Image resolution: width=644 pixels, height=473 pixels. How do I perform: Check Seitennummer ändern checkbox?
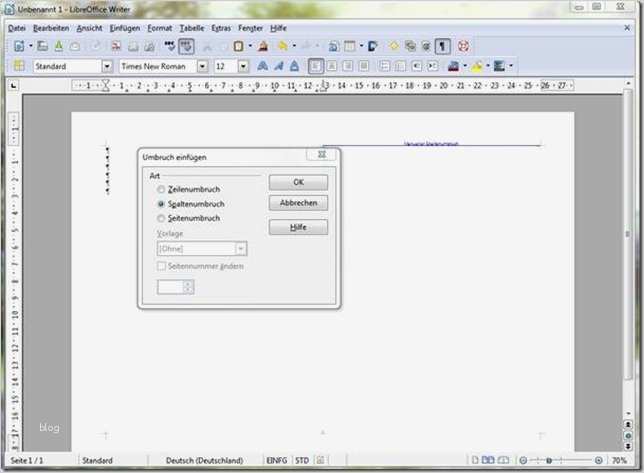click(161, 266)
